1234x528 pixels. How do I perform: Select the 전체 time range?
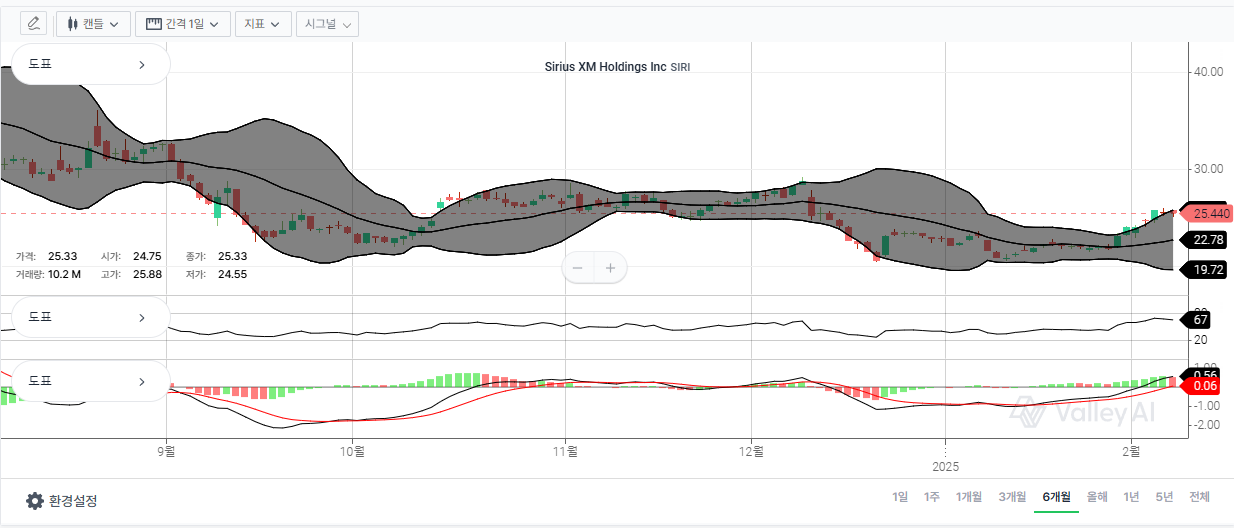click(1199, 497)
